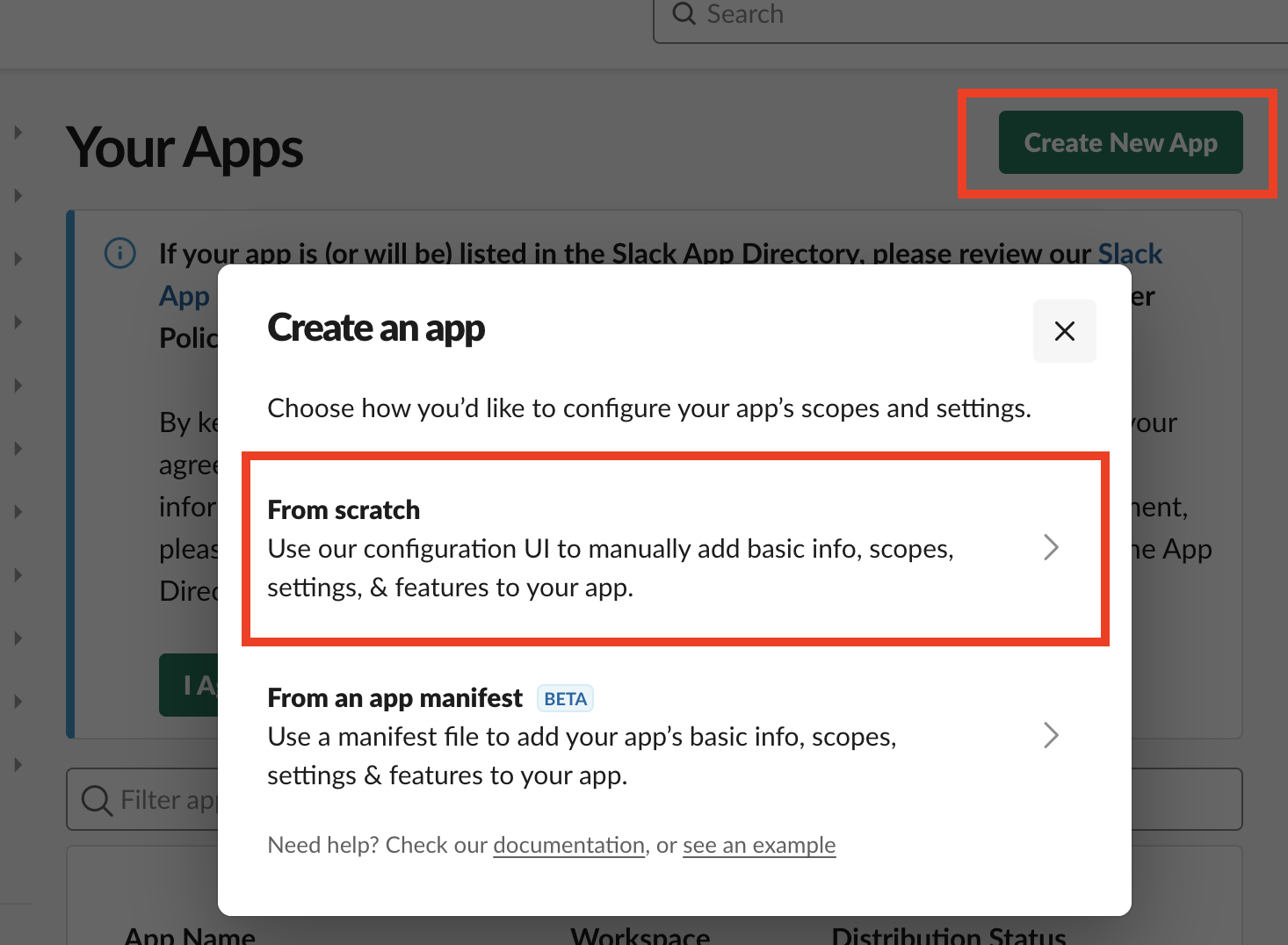Click the BETA badge

point(565,699)
